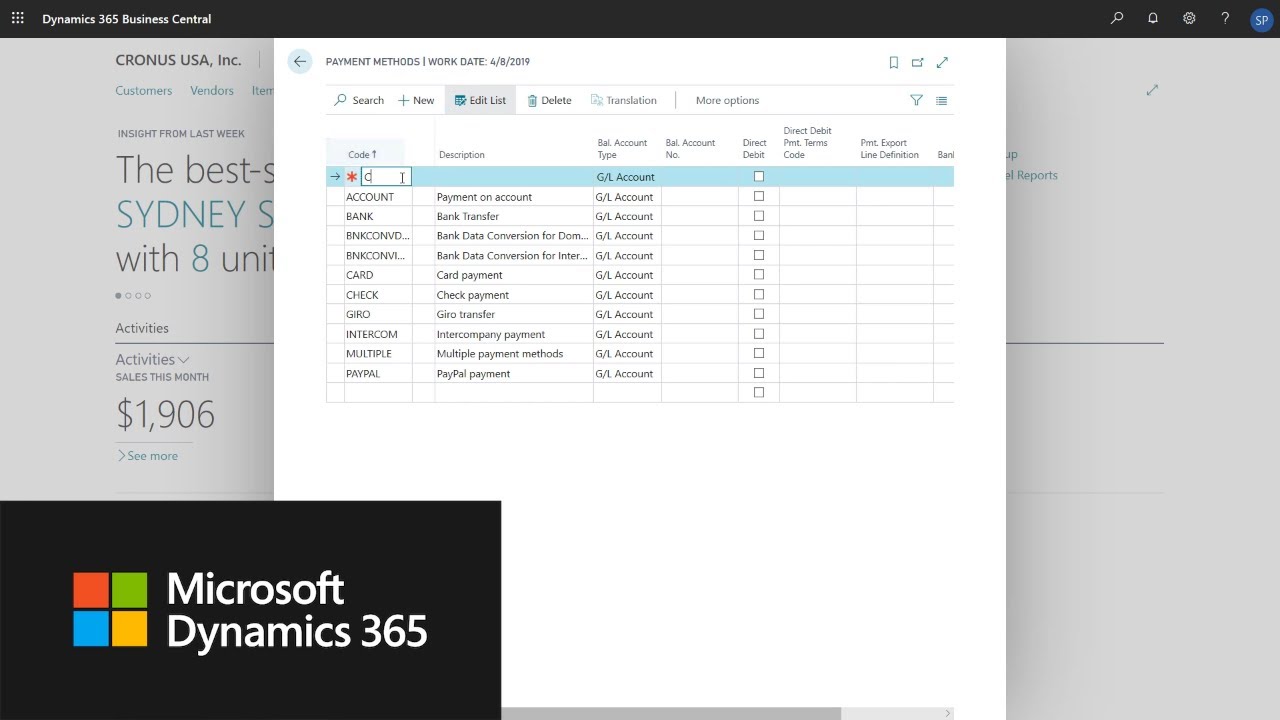Open the notifications bell
This screenshot has width=1280, height=720.
[x=1153, y=18]
